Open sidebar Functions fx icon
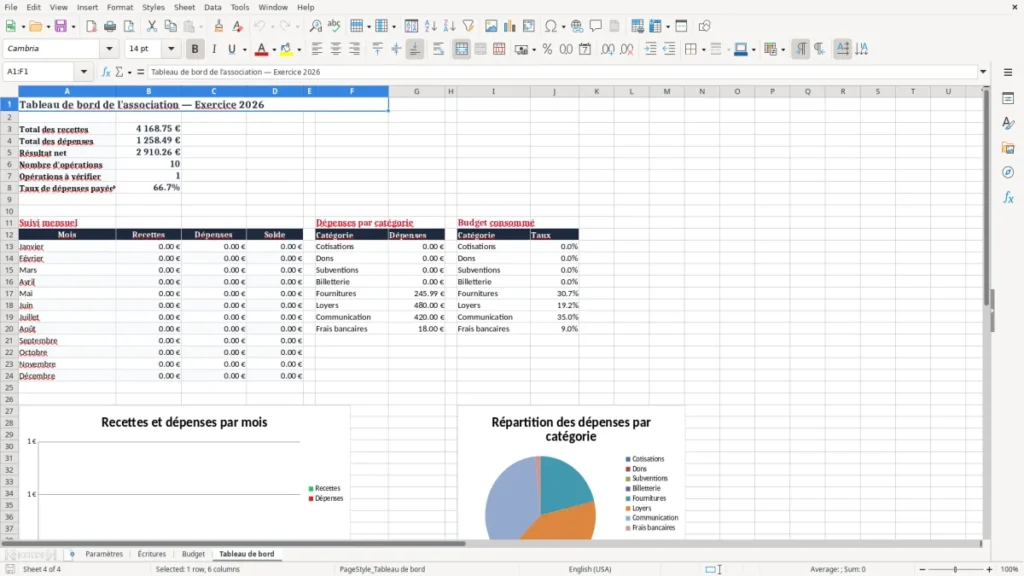This screenshot has width=1024, height=576. coord(1008,197)
